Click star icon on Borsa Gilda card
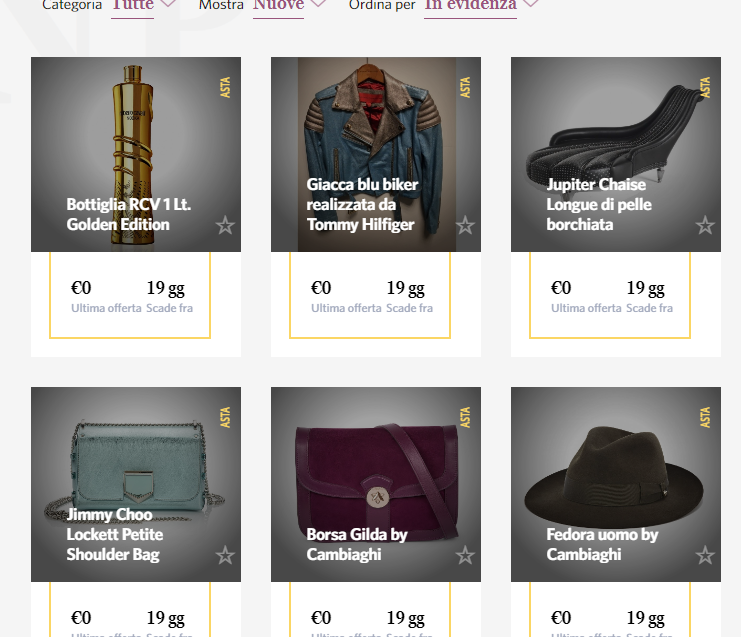Viewport: 741px width, 637px height. pos(465,555)
